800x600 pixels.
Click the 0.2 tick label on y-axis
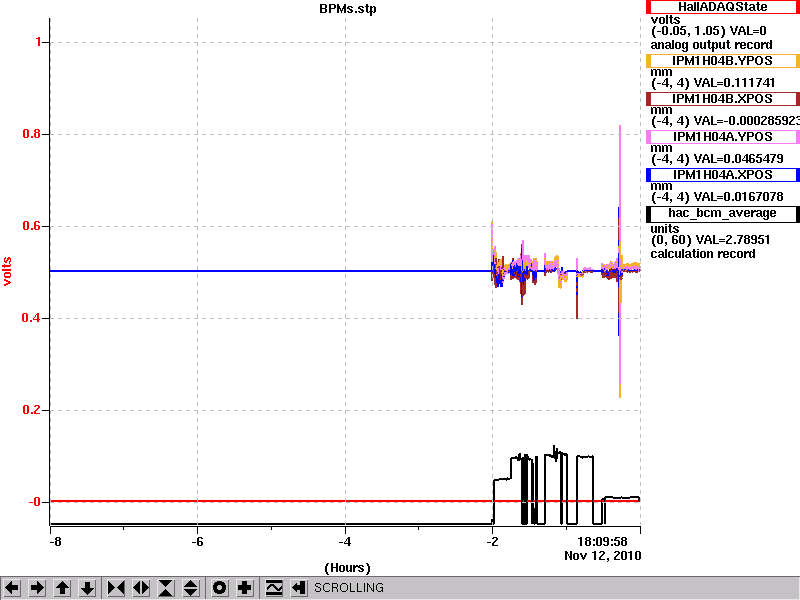pyautogui.click(x=32, y=410)
